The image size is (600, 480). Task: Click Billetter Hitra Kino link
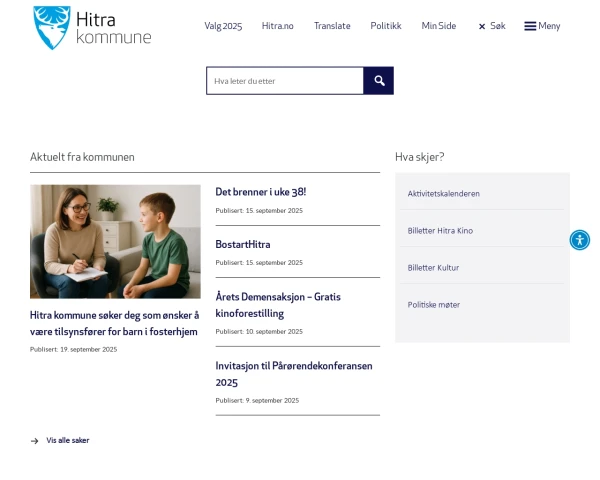click(440, 231)
